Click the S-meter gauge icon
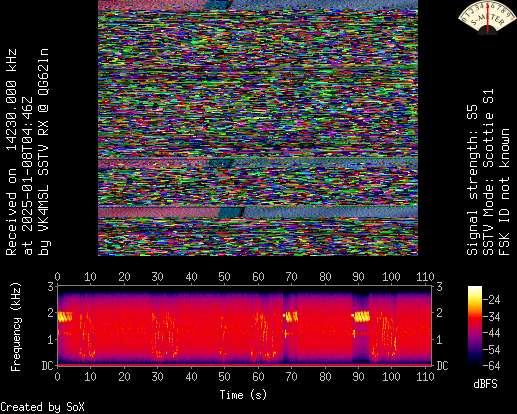This screenshot has width=517, height=414. (x=487, y=17)
